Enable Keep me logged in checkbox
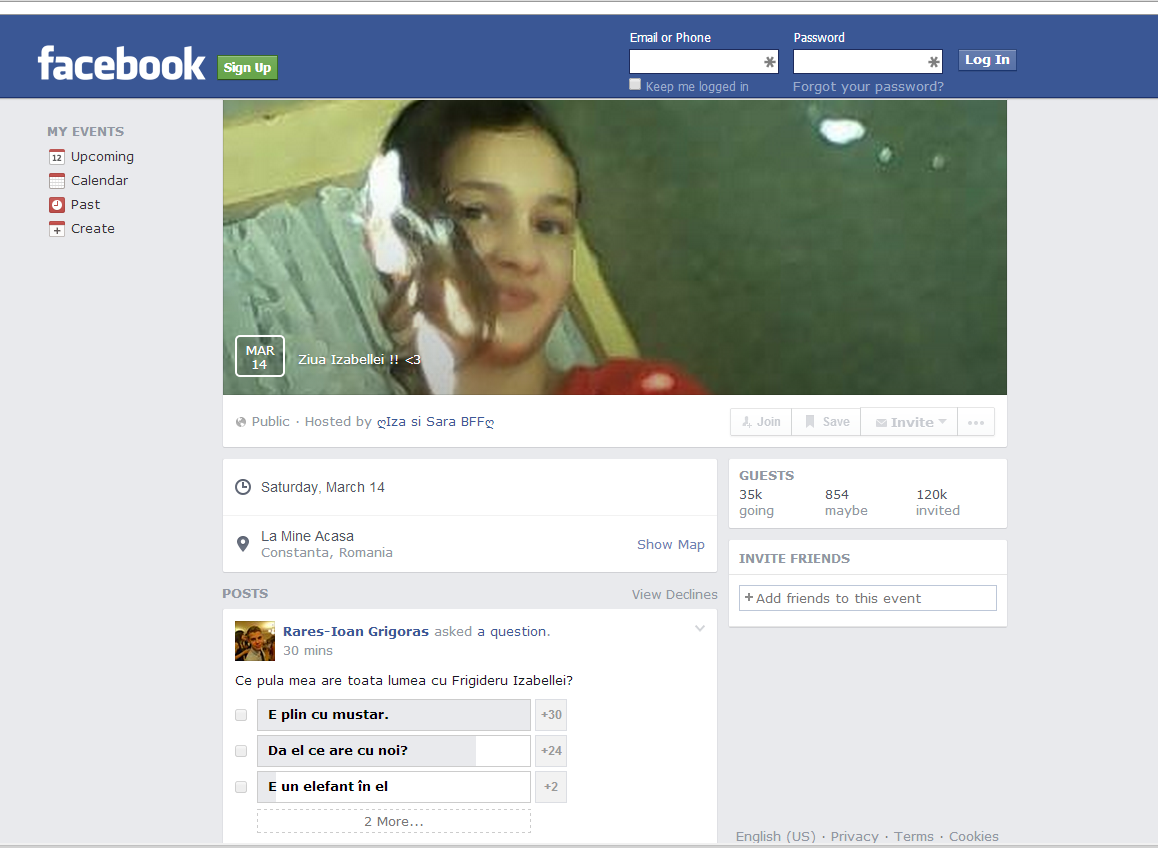1158x848 pixels. pyautogui.click(x=635, y=85)
